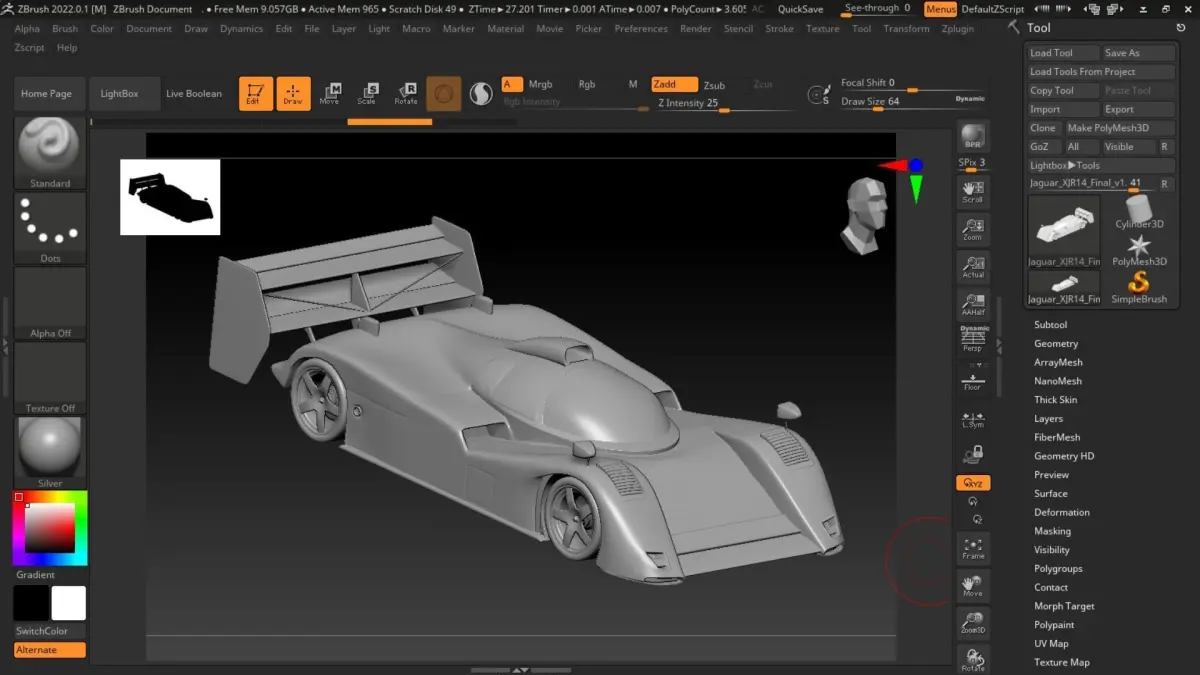Screen dimensions: 1200x675
Task: Select the Cylinder3D tool thumbnail
Action: pos(1139,211)
